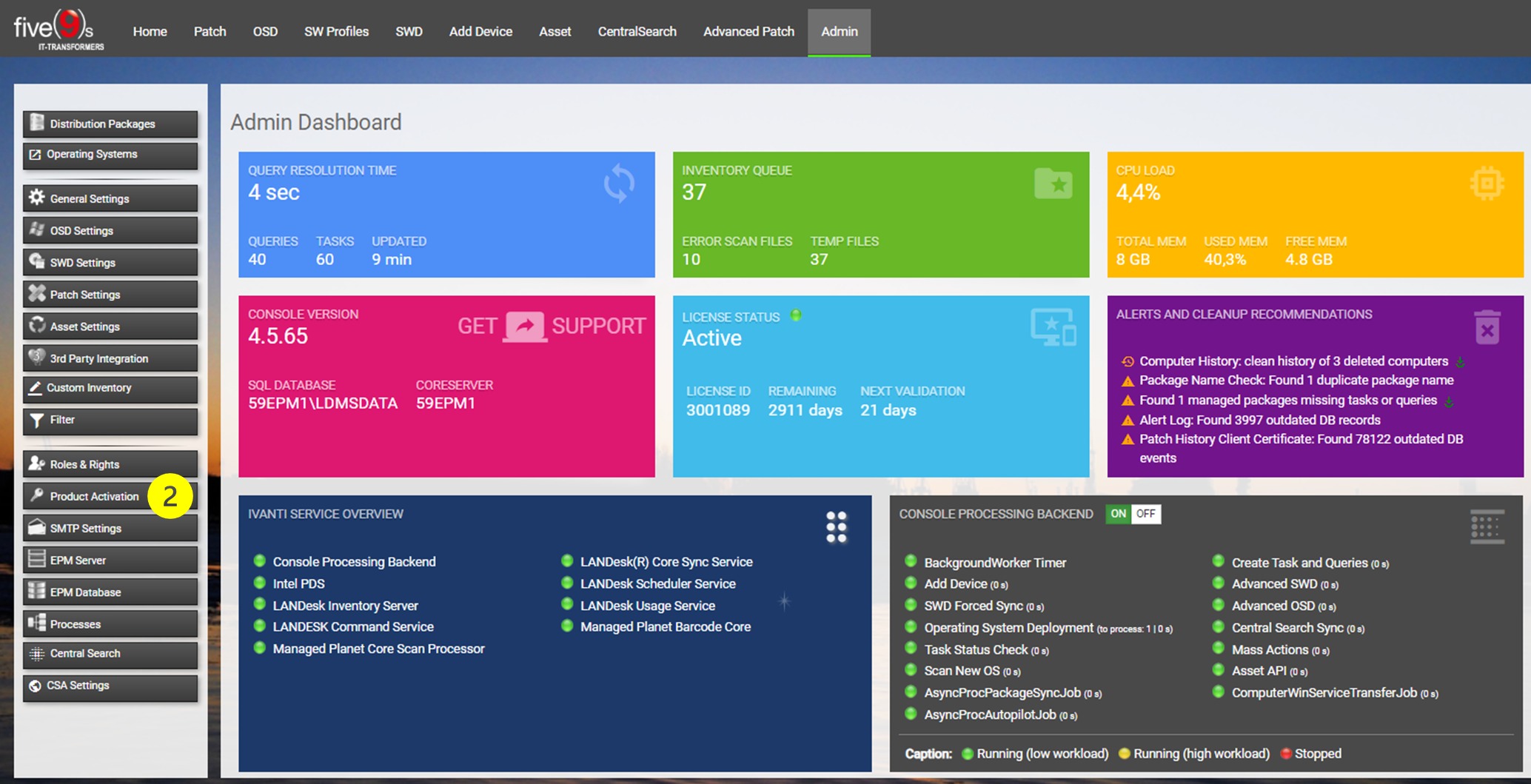The width and height of the screenshot is (1531, 784).
Task: Open the Home tab
Action: 150,32
